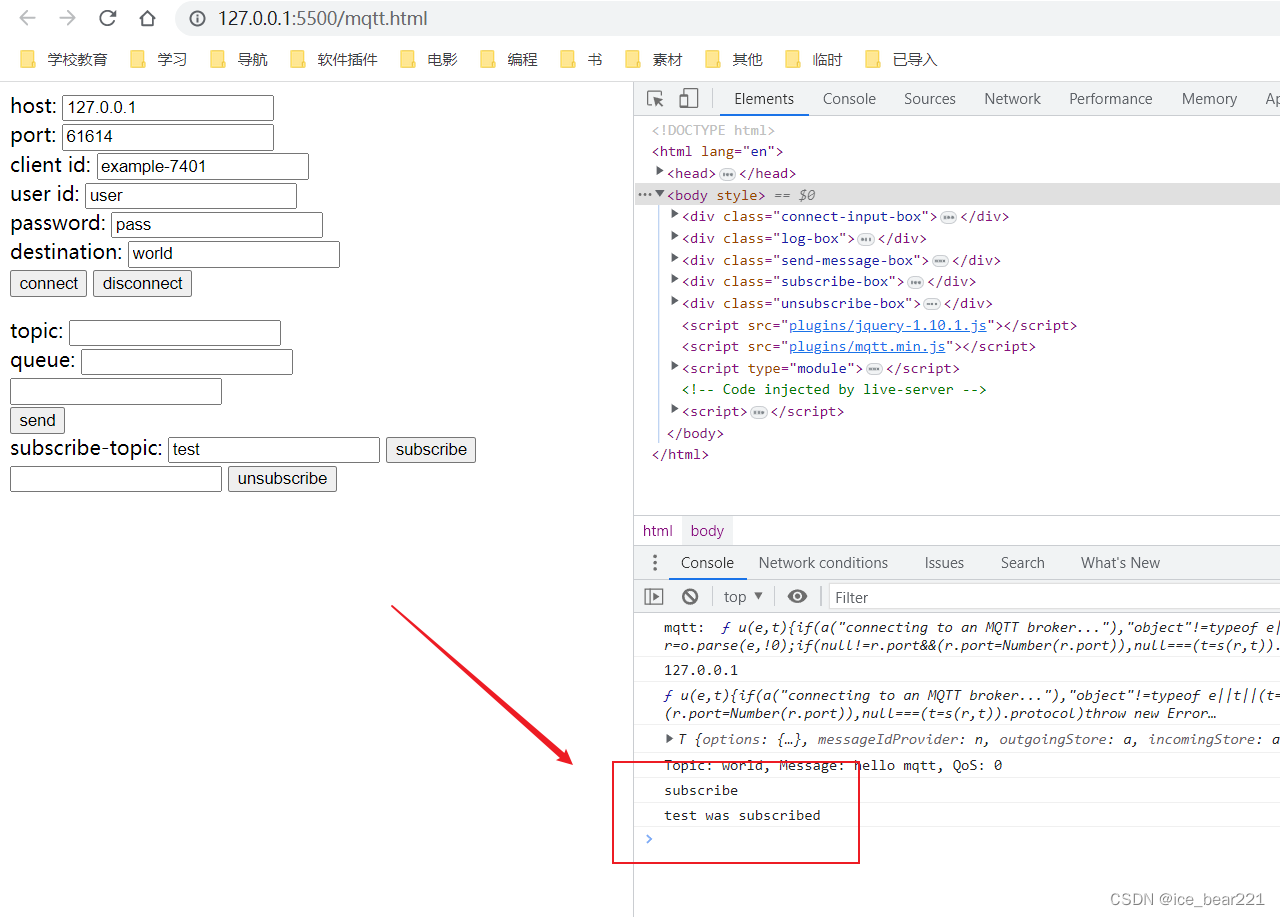Select body in the breadcrumb bar

click(x=707, y=530)
